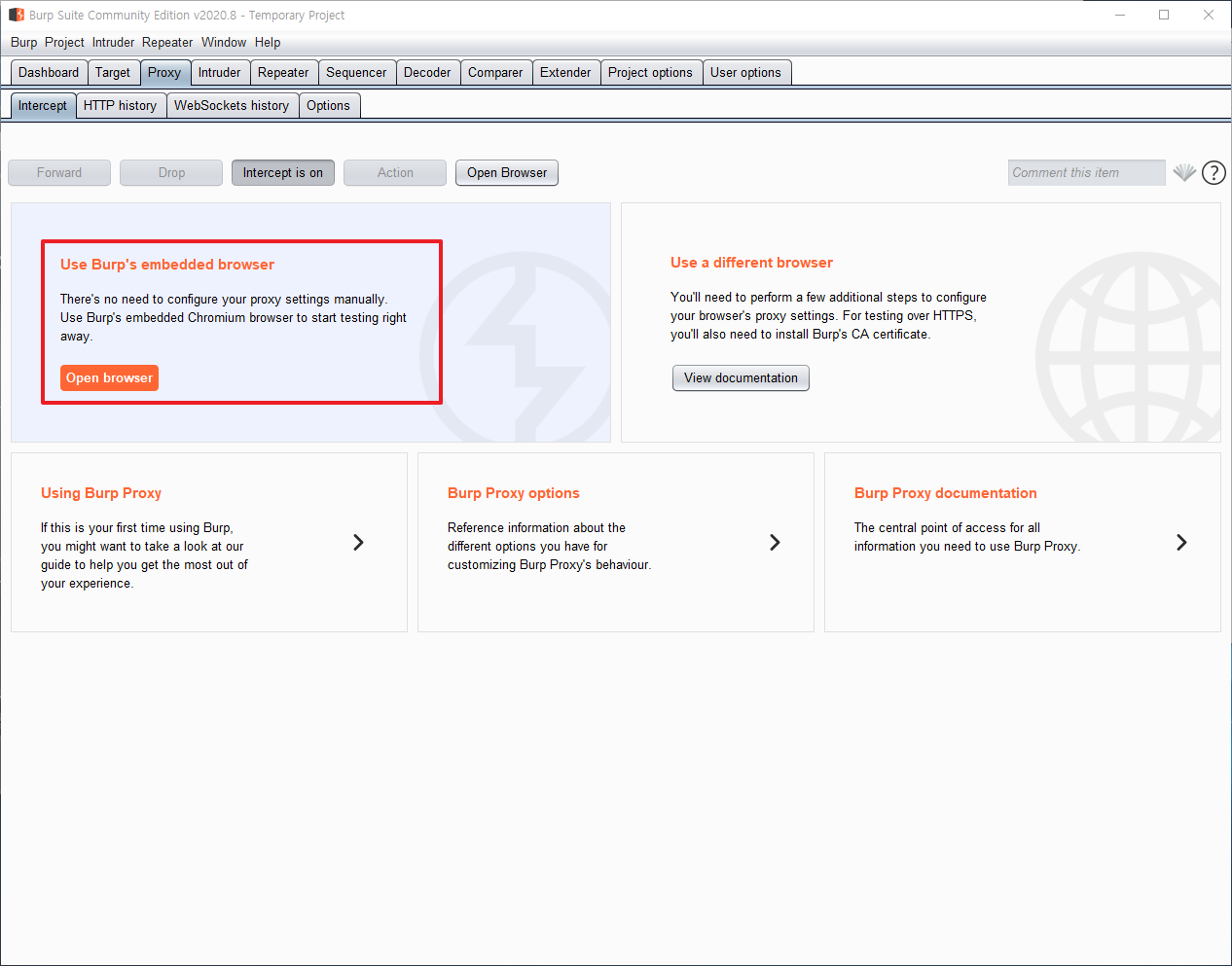Open the Burp menu
1232x966 pixels.
[24, 42]
